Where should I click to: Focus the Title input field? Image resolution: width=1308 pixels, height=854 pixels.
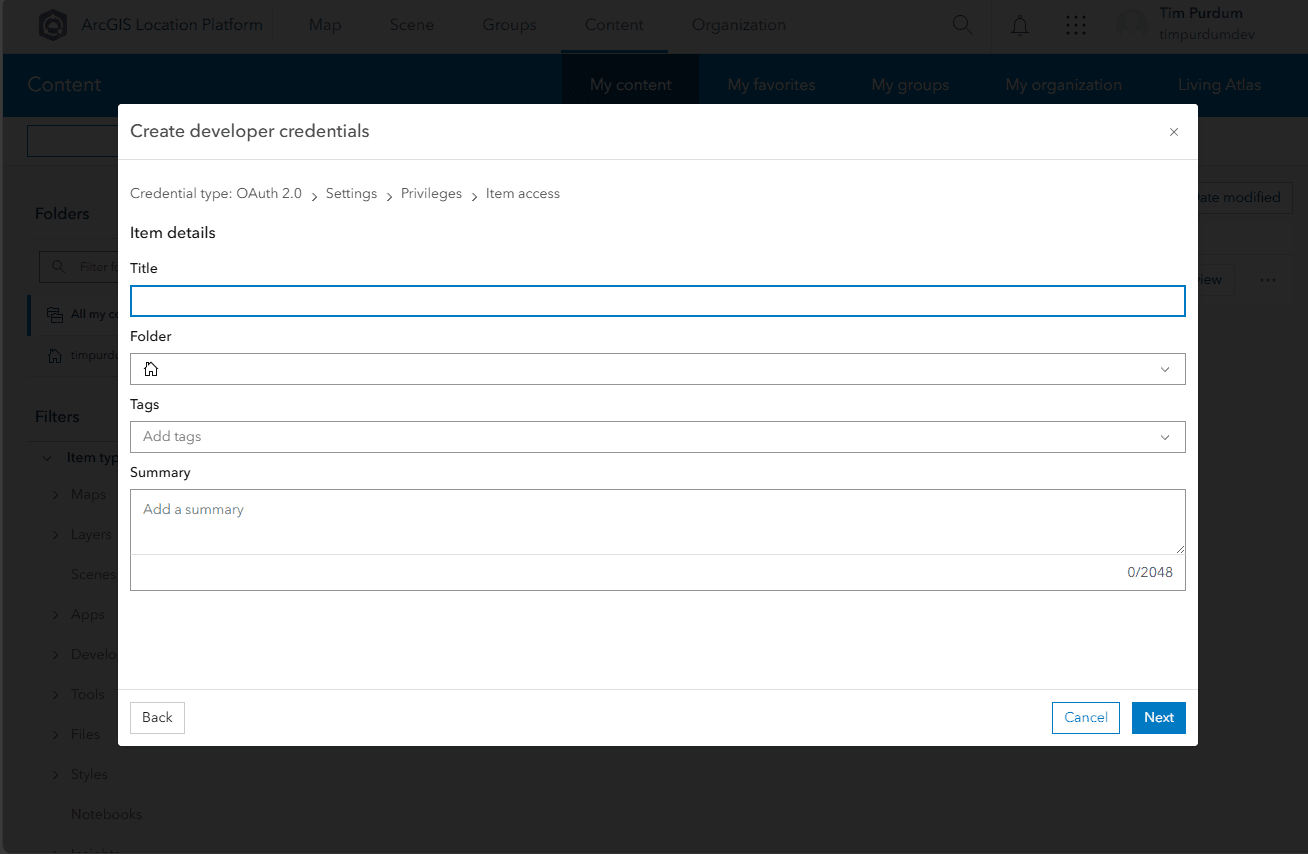pos(658,301)
